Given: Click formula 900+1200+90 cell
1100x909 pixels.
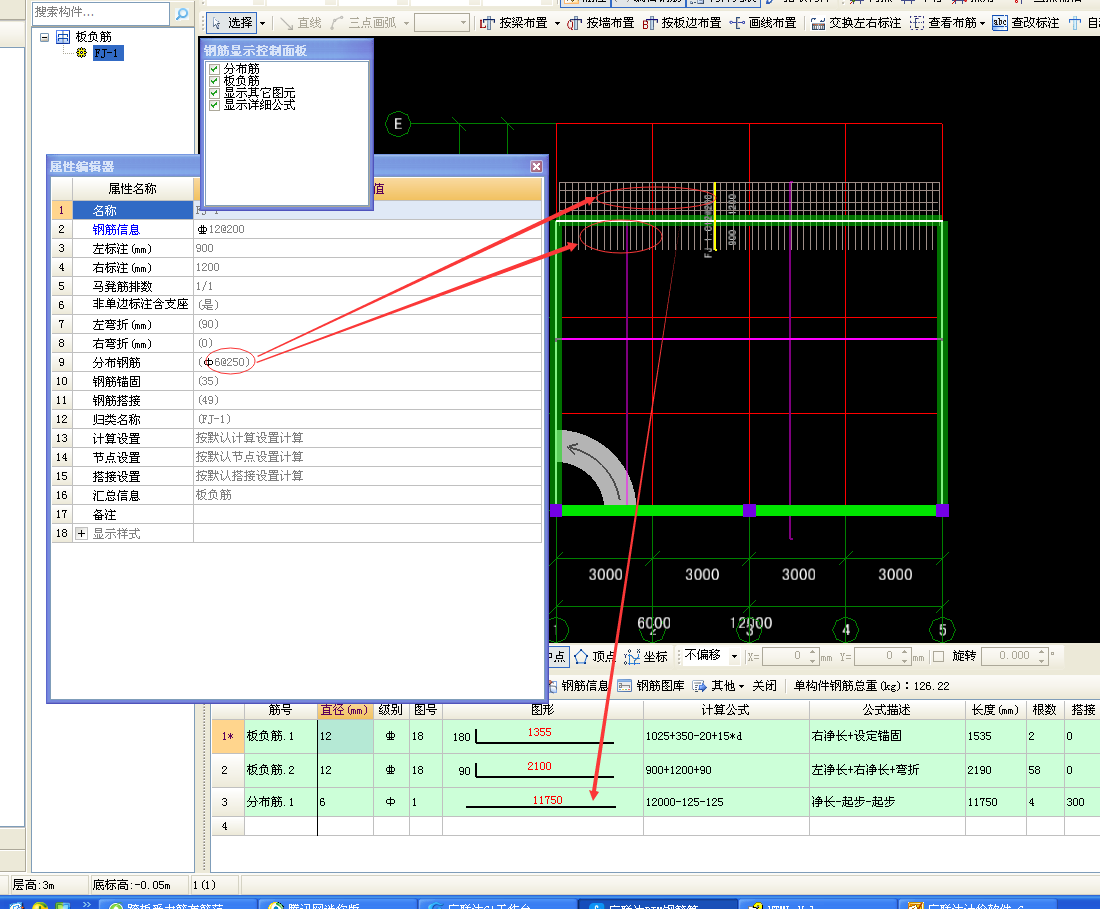Looking at the screenshot, I should 725,770.
